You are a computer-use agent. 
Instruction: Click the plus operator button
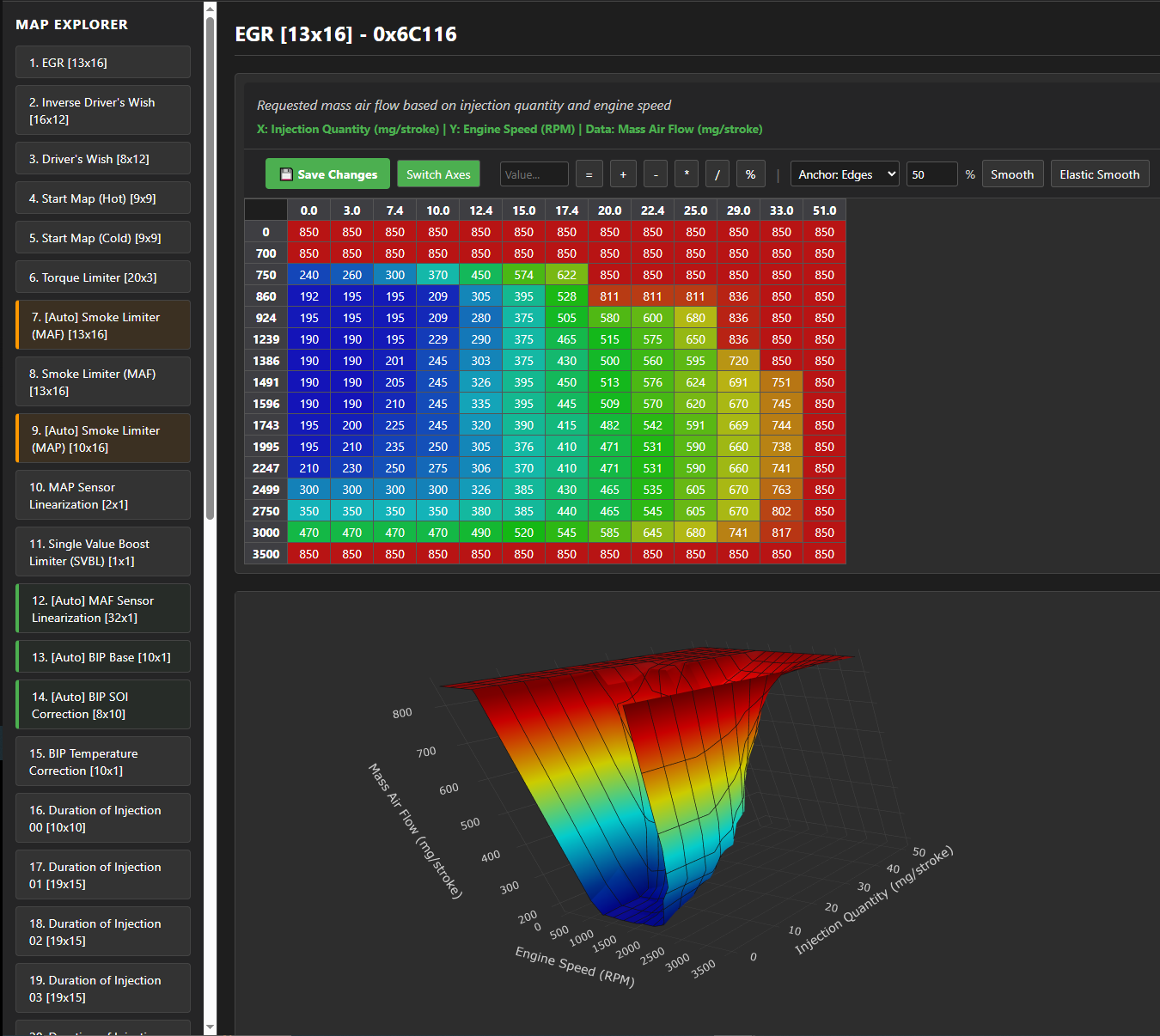click(x=623, y=174)
